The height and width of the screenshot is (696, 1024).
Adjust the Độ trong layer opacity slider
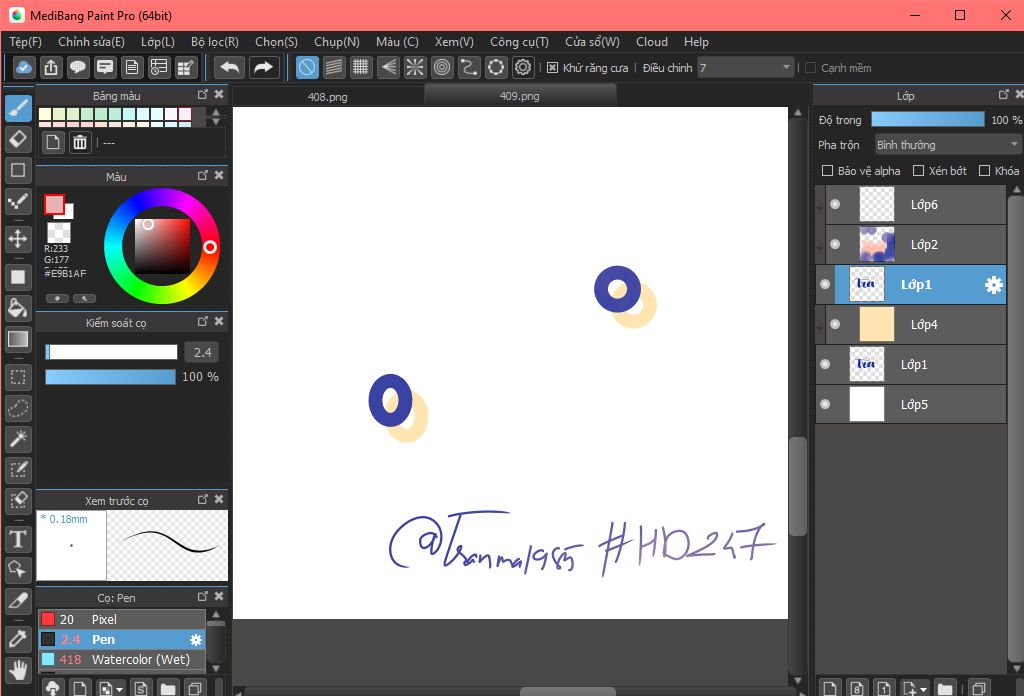[x=927, y=119]
